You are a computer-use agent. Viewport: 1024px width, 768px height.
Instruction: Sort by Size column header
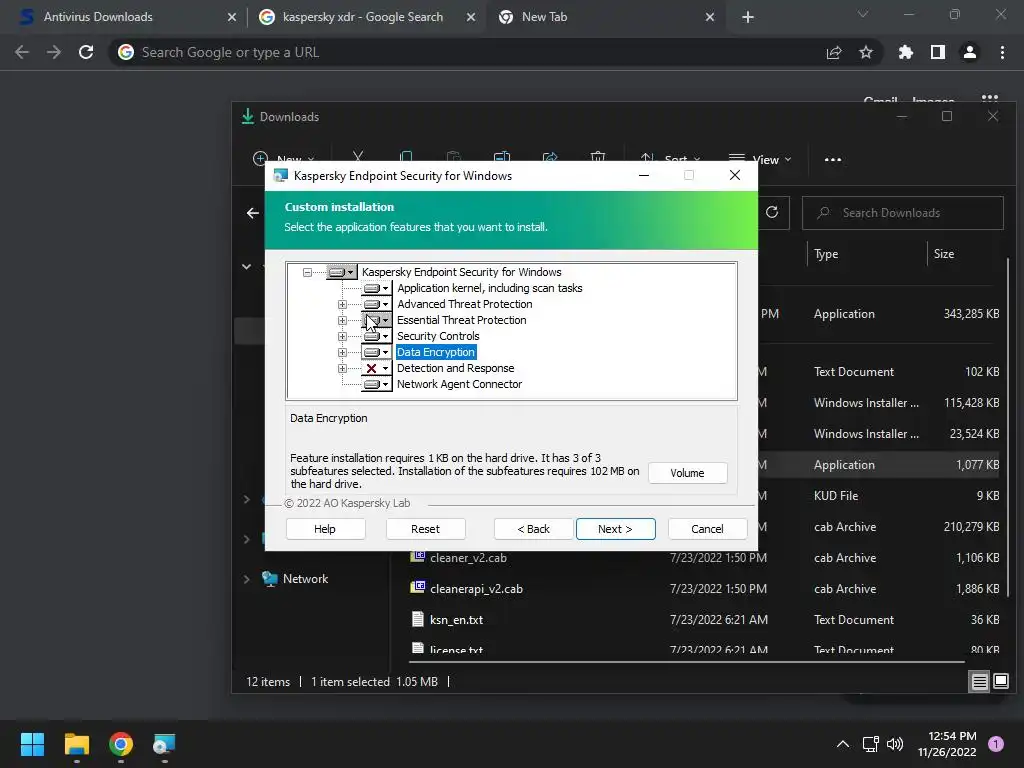(x=944, y=254)
